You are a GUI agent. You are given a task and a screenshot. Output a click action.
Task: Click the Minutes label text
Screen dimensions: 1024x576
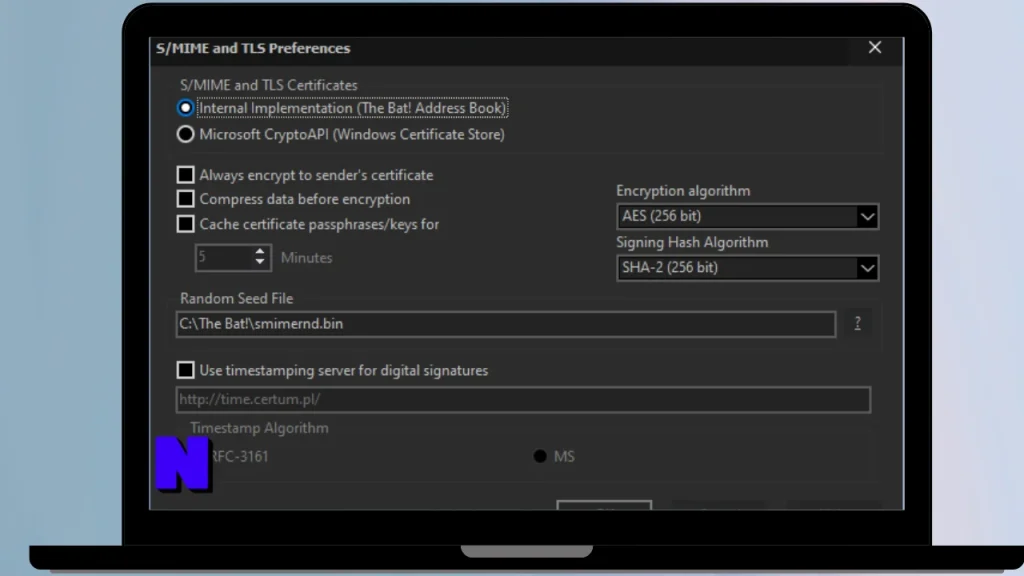pyautogui.click(x=306, y=257)
